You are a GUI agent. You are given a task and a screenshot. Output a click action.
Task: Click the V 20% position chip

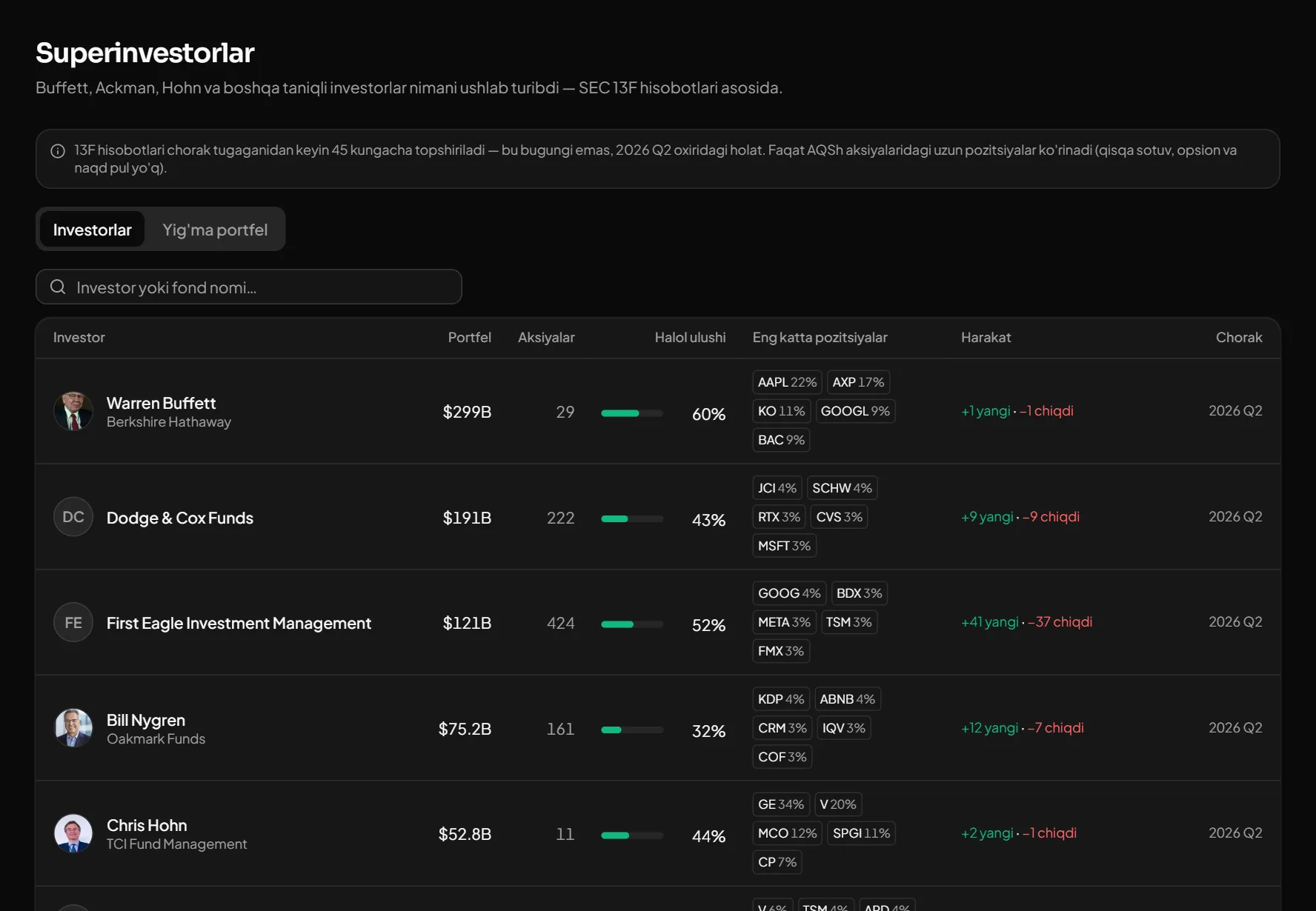pos(838,804)
